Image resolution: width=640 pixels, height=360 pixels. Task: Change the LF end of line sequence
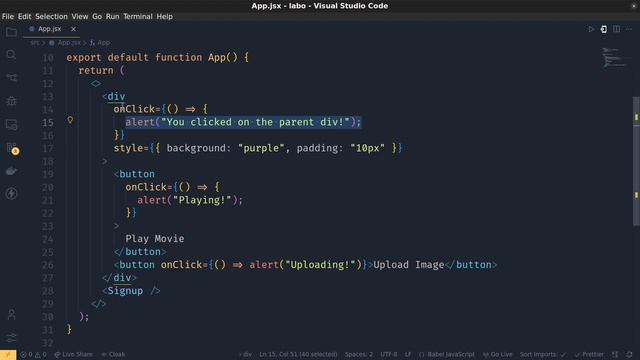[x=408, y=355]
